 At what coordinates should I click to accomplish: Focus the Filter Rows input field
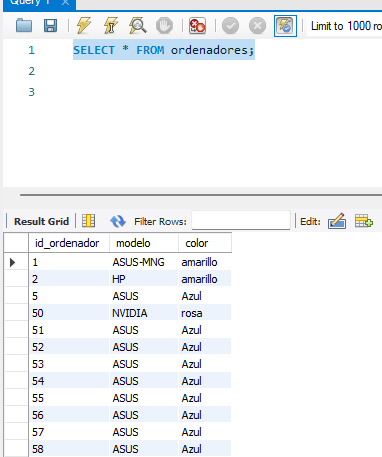click(241, 220)
